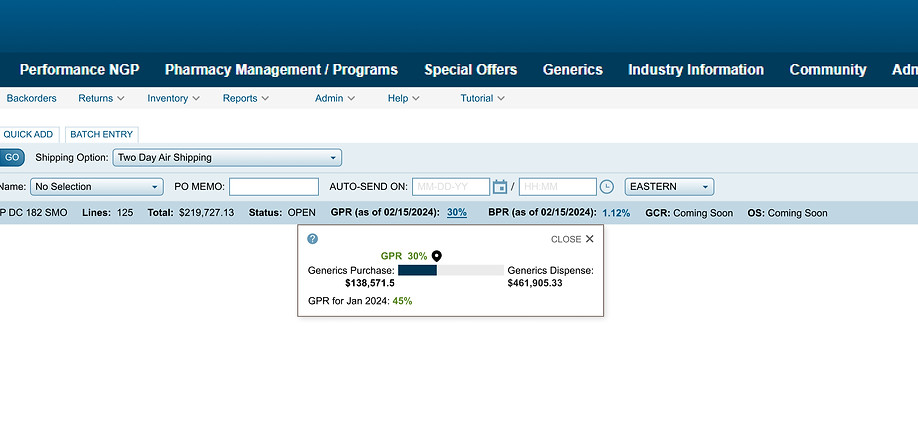The height and width of the screenshot is (445, 918).
Task: Focus the MM-DD-YY auto-send date field
Action: pos(451,187)
